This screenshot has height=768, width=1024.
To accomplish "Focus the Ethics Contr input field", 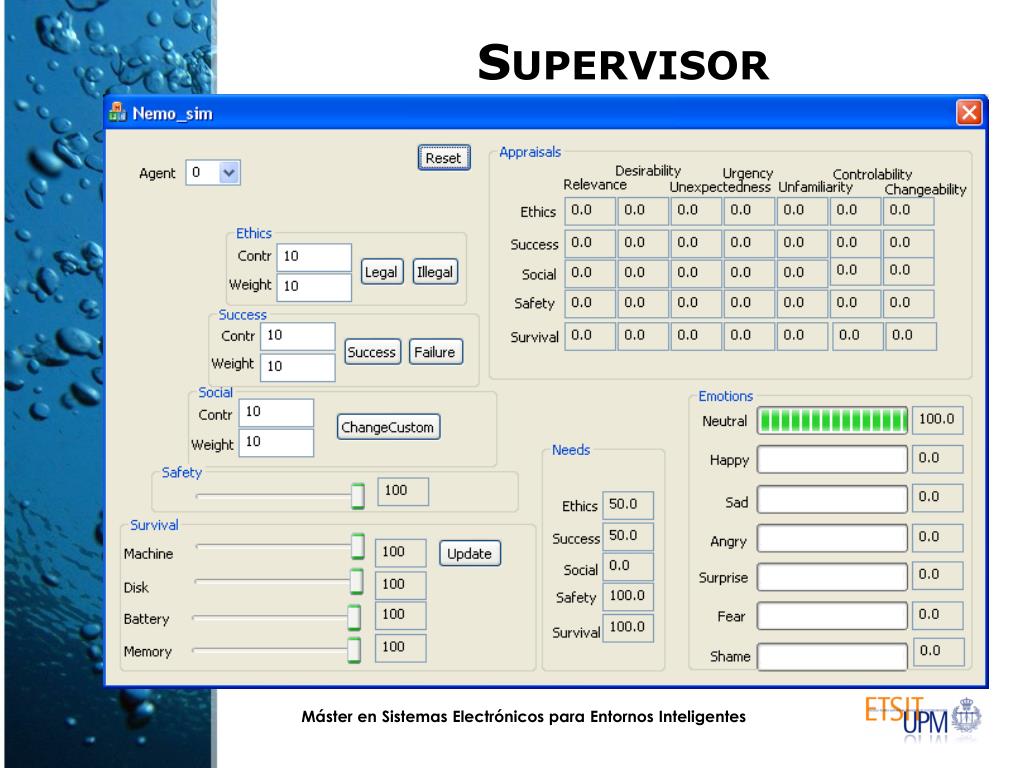I will point(314,257).
